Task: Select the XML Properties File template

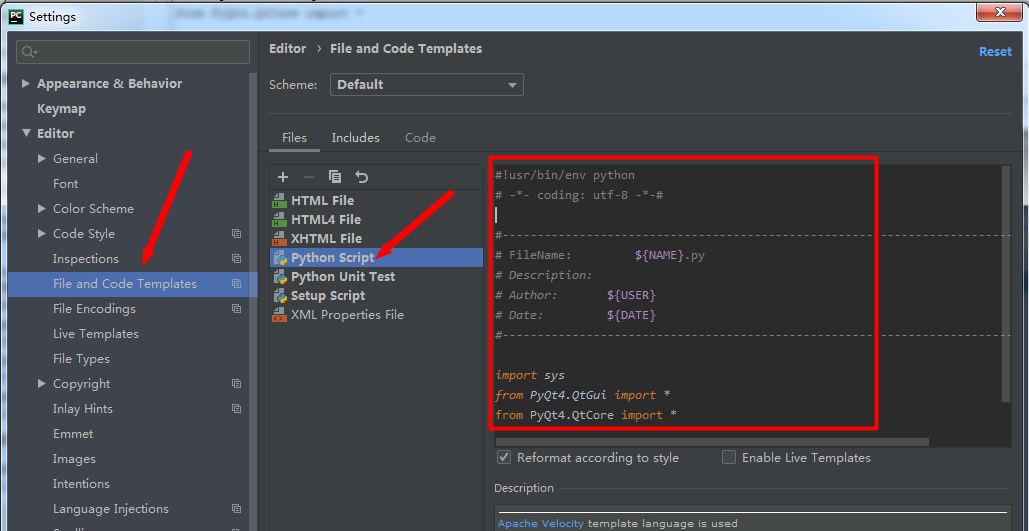Action: click(x=346, y=315)
